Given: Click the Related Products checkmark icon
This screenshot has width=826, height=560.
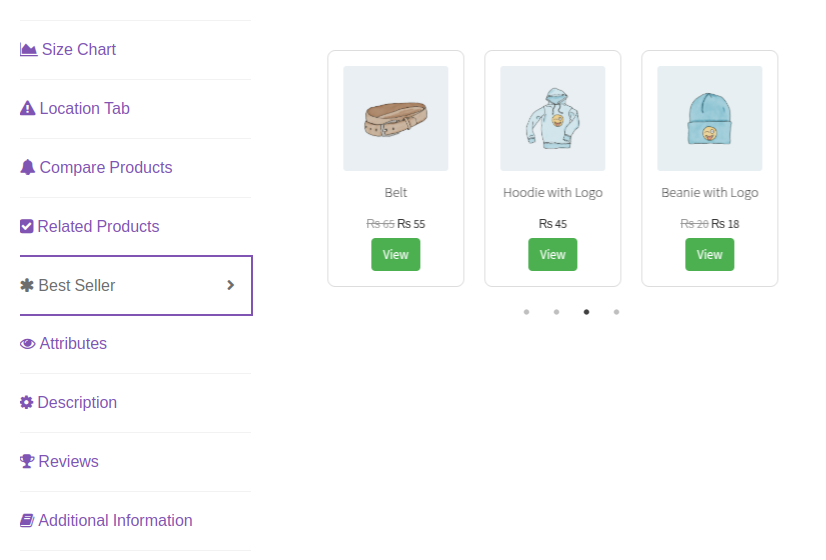Looking at the screenshot, I should tap(27, 227).
